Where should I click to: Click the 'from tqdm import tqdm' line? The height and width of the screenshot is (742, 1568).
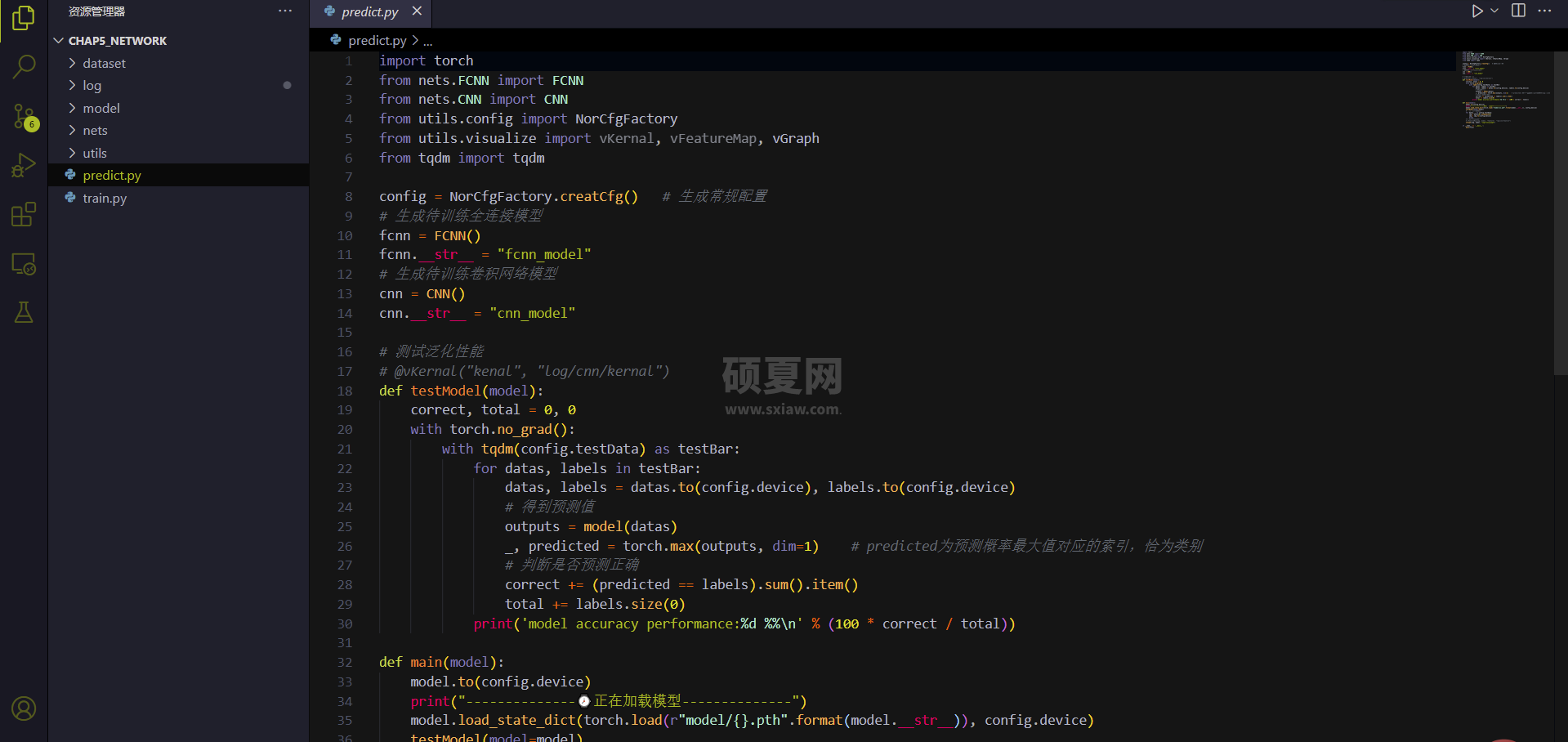coord(462,158)
